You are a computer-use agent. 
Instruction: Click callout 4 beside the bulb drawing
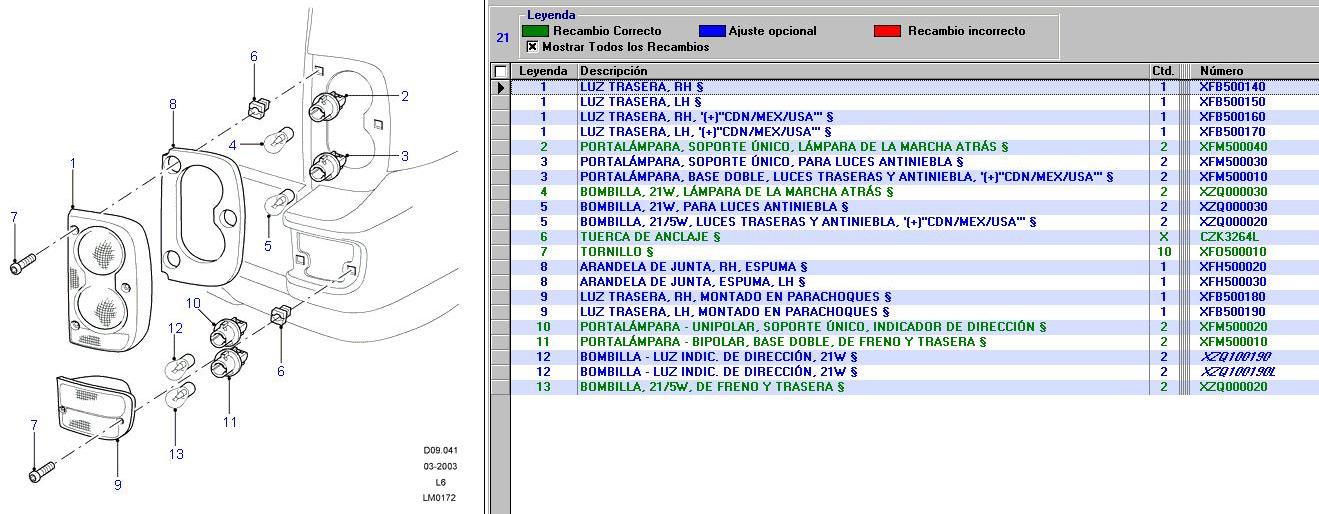(232, 145)
